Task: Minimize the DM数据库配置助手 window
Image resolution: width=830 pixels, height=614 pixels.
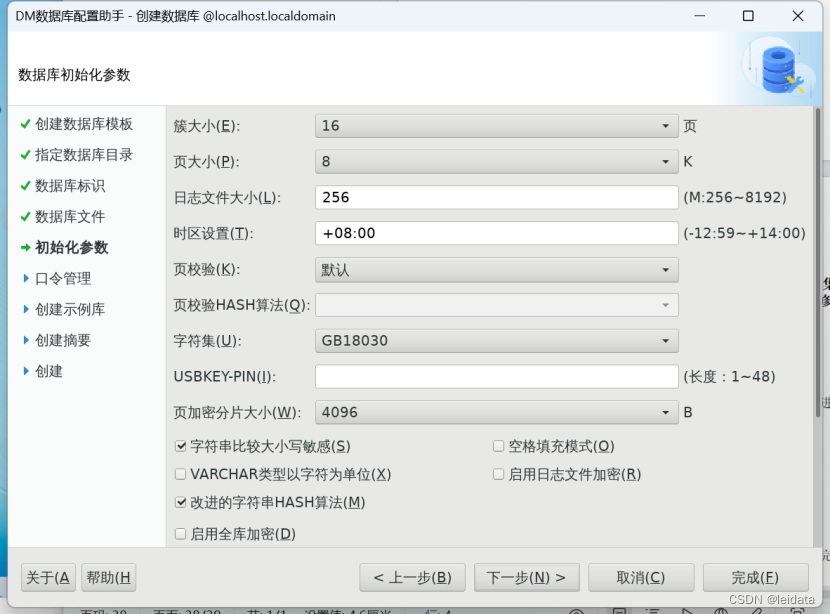Action: pos(700,16)
